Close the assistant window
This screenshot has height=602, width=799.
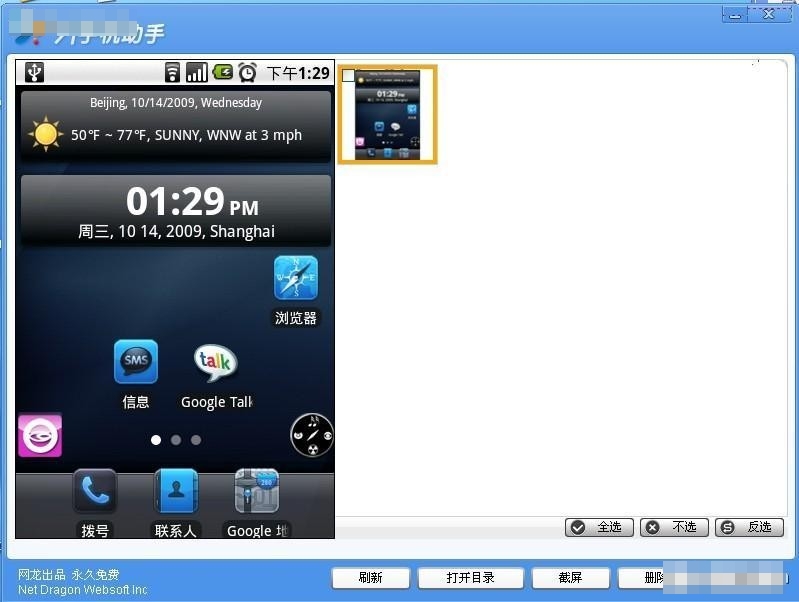click(769, 15)
